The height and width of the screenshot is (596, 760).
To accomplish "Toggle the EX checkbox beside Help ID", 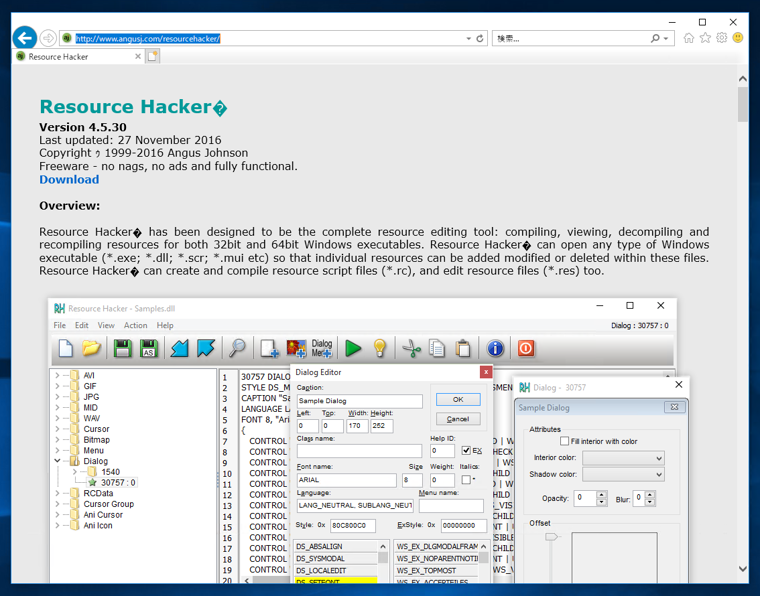I will [x=466, y=451].
